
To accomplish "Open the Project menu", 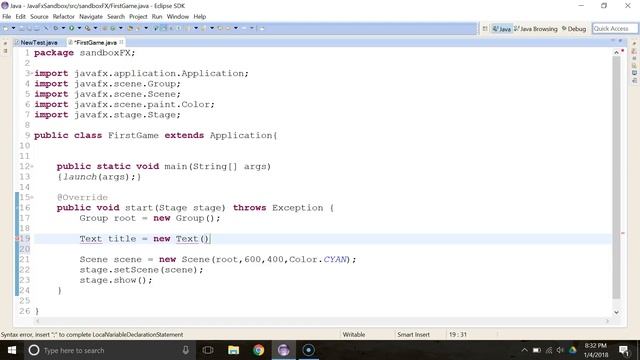I will [x=138, y=17].
